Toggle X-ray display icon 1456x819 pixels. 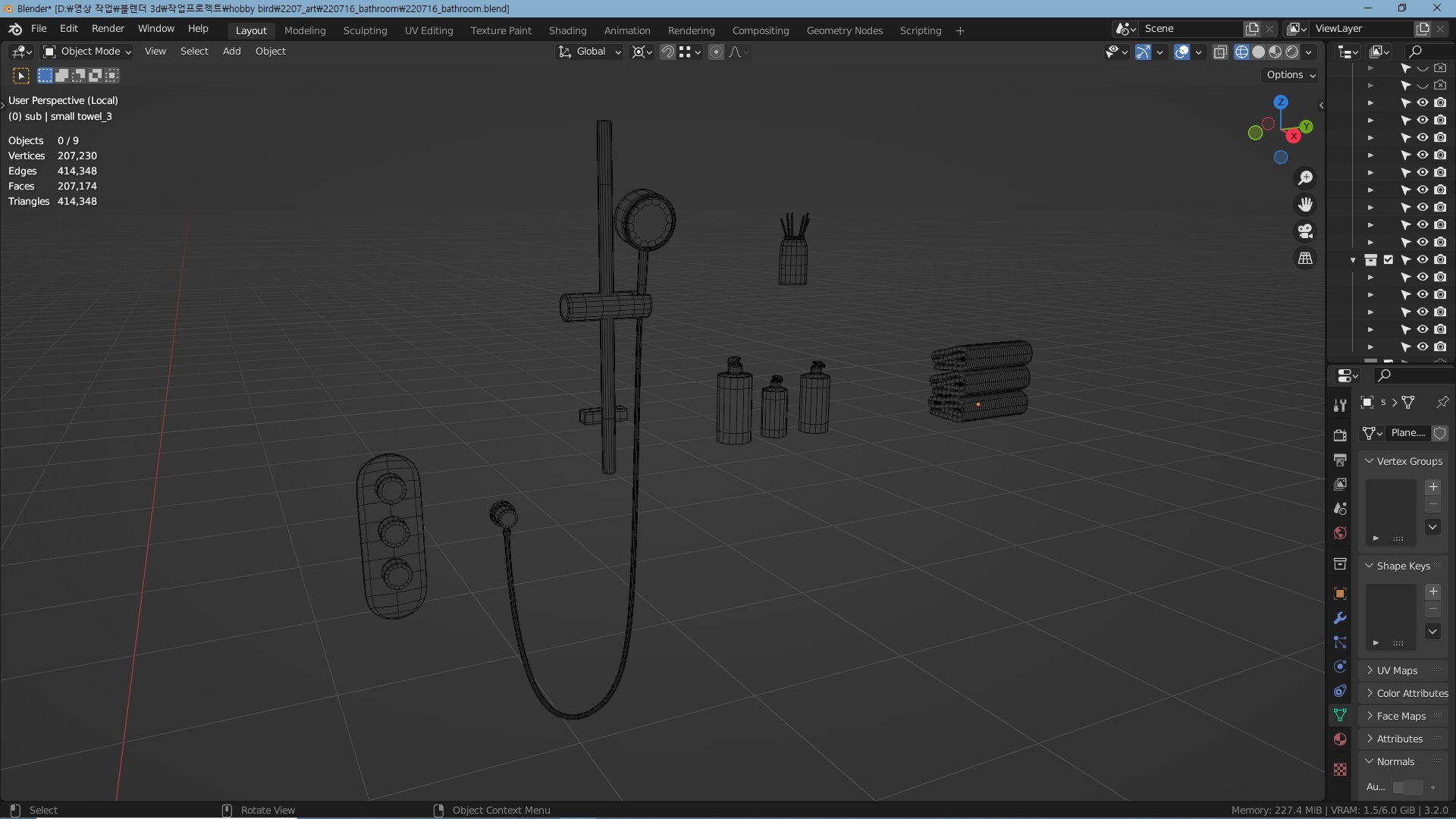[x=1220, y=52]
